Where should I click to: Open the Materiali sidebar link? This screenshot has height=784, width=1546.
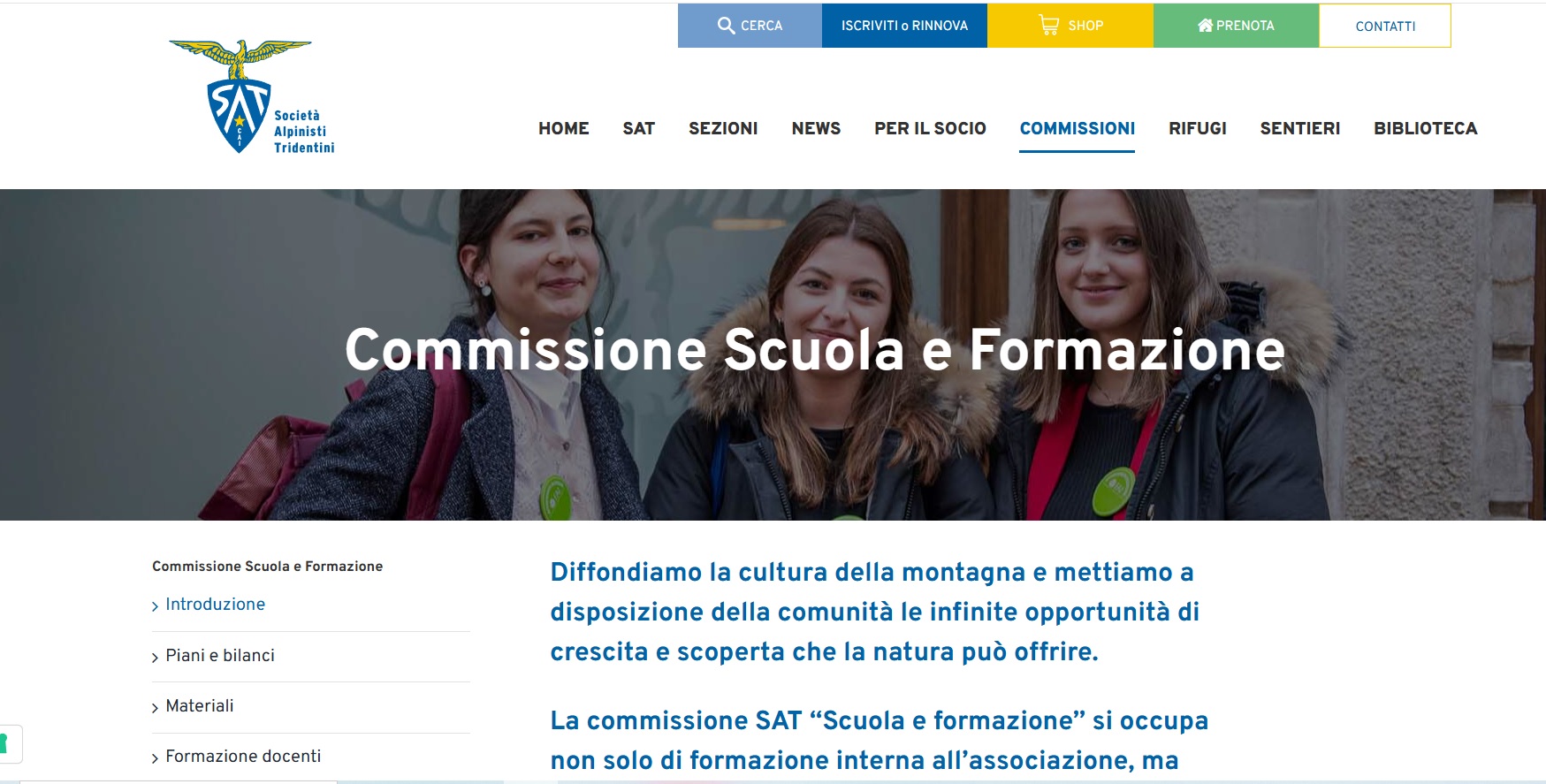tap(200, 706)
